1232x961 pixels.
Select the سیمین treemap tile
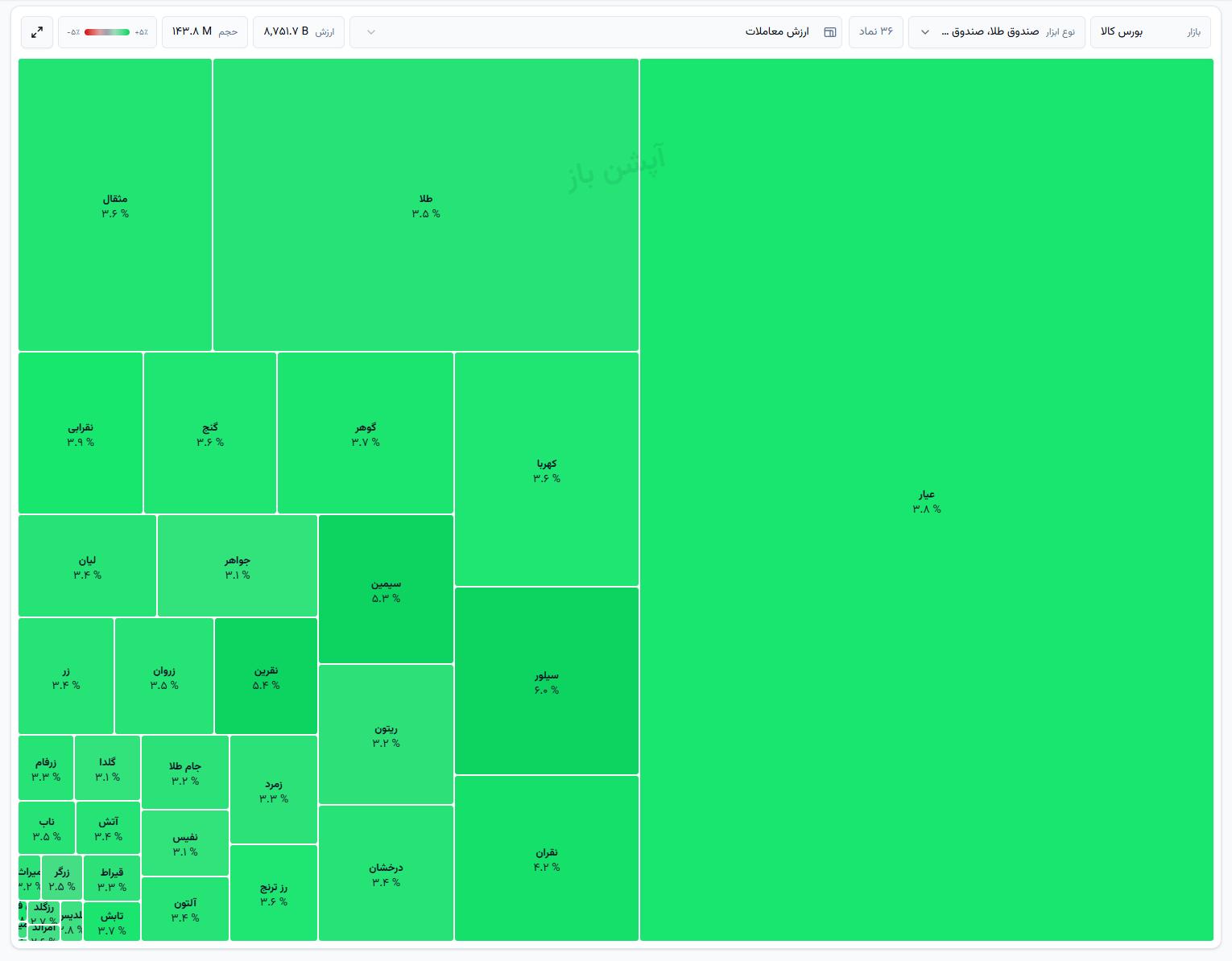tap(386, 590)
